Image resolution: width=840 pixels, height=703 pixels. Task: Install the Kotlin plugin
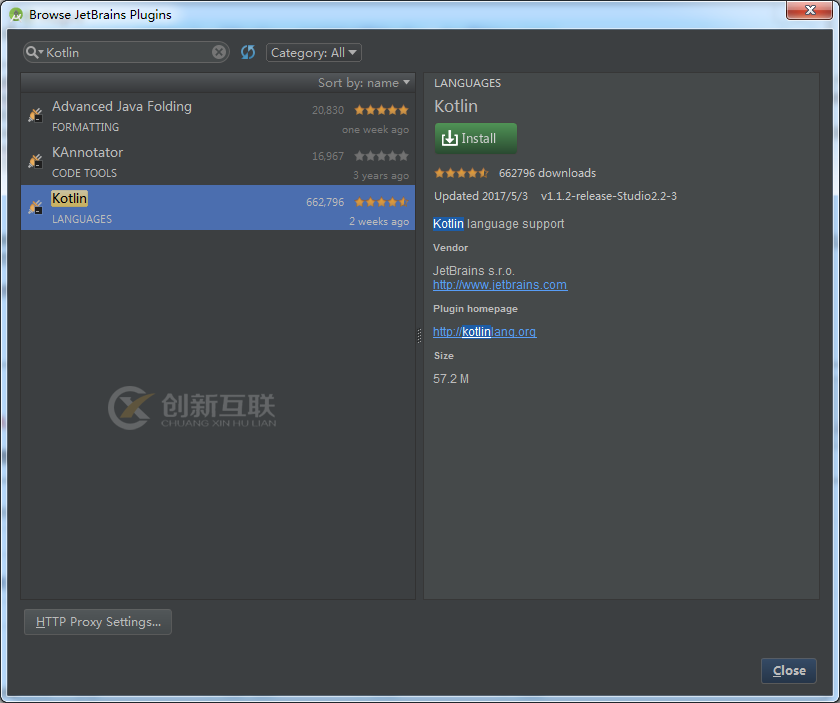click(x=476, y=138)
